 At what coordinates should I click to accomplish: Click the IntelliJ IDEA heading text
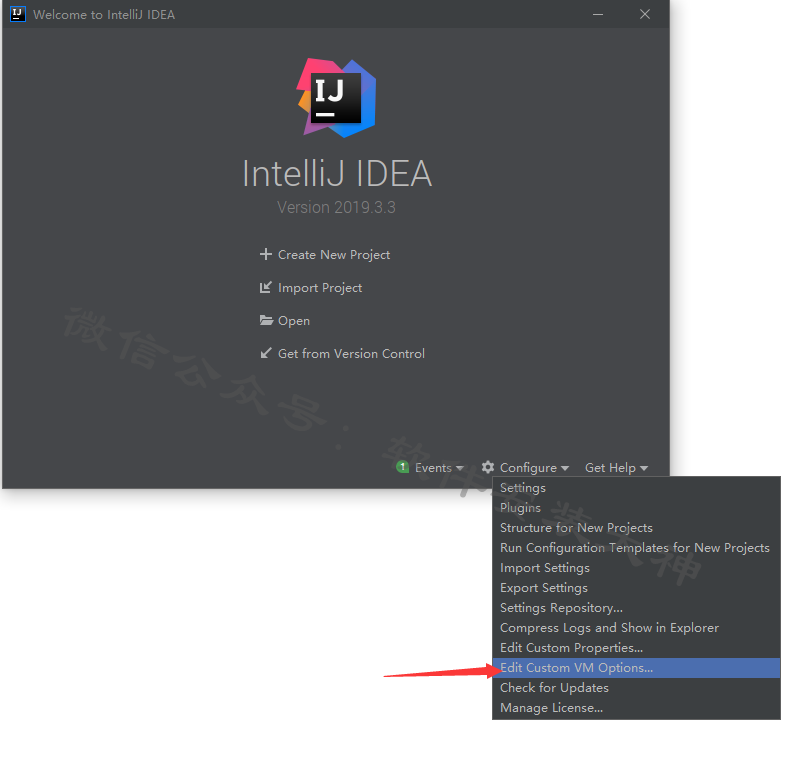(337, 173)
